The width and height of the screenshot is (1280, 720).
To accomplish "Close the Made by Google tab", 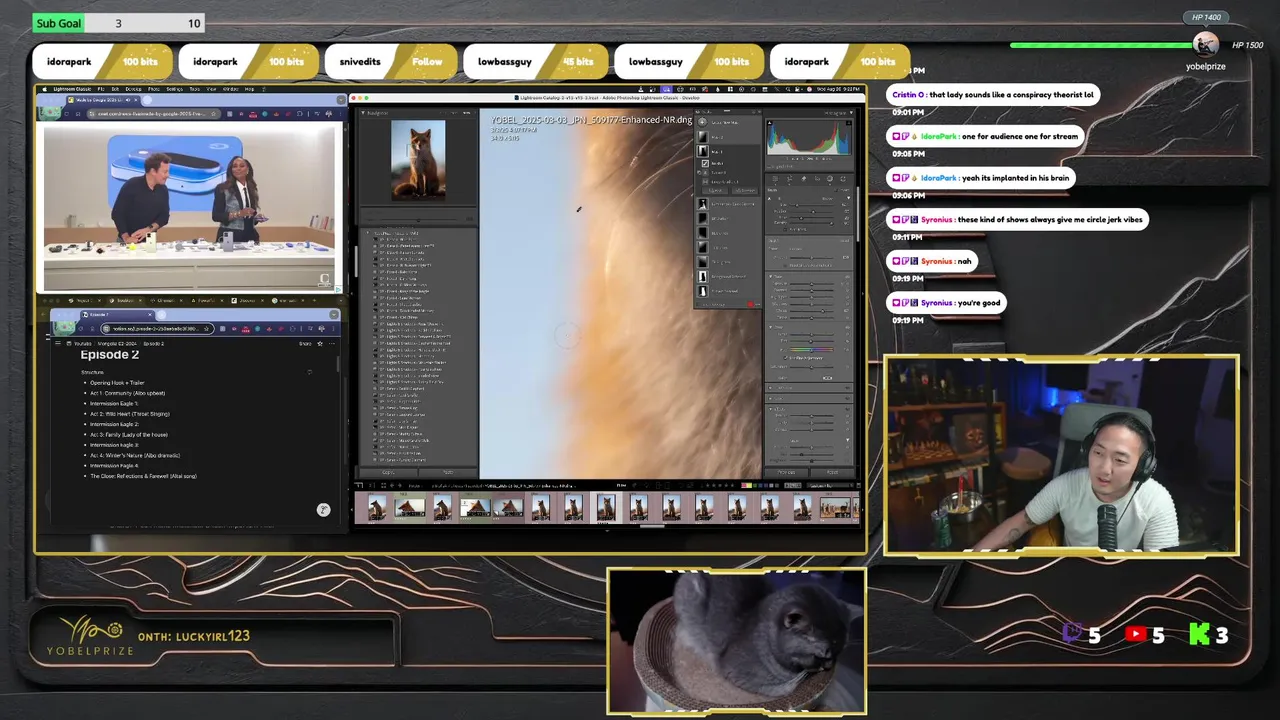I will [x=136, y=100].
